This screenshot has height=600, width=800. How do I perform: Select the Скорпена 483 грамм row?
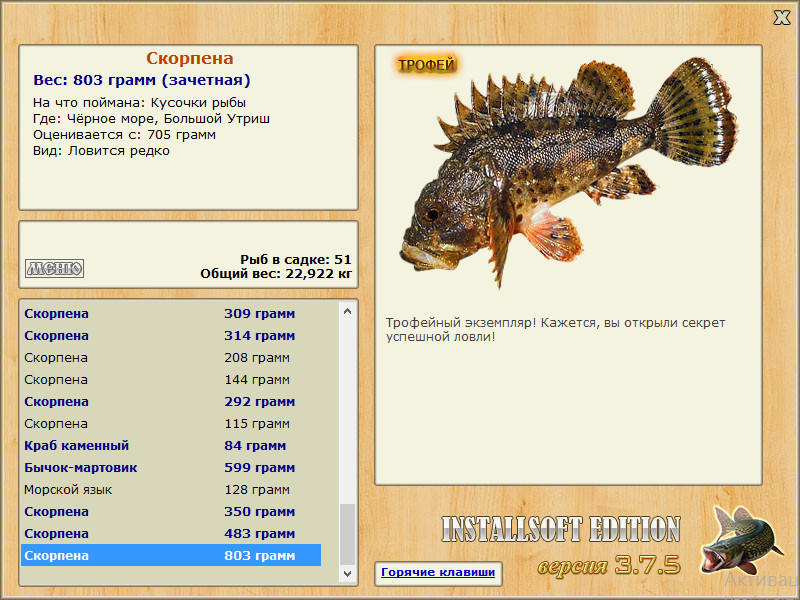(171, 533)
